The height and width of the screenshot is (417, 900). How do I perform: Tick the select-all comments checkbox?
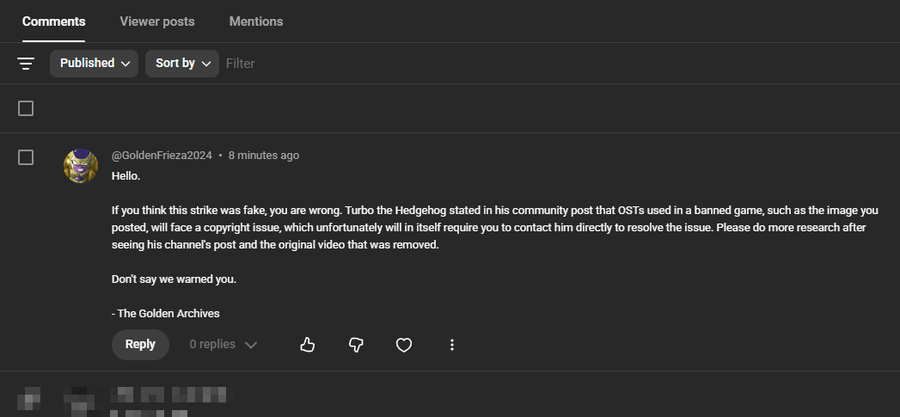tap(26, 108)
